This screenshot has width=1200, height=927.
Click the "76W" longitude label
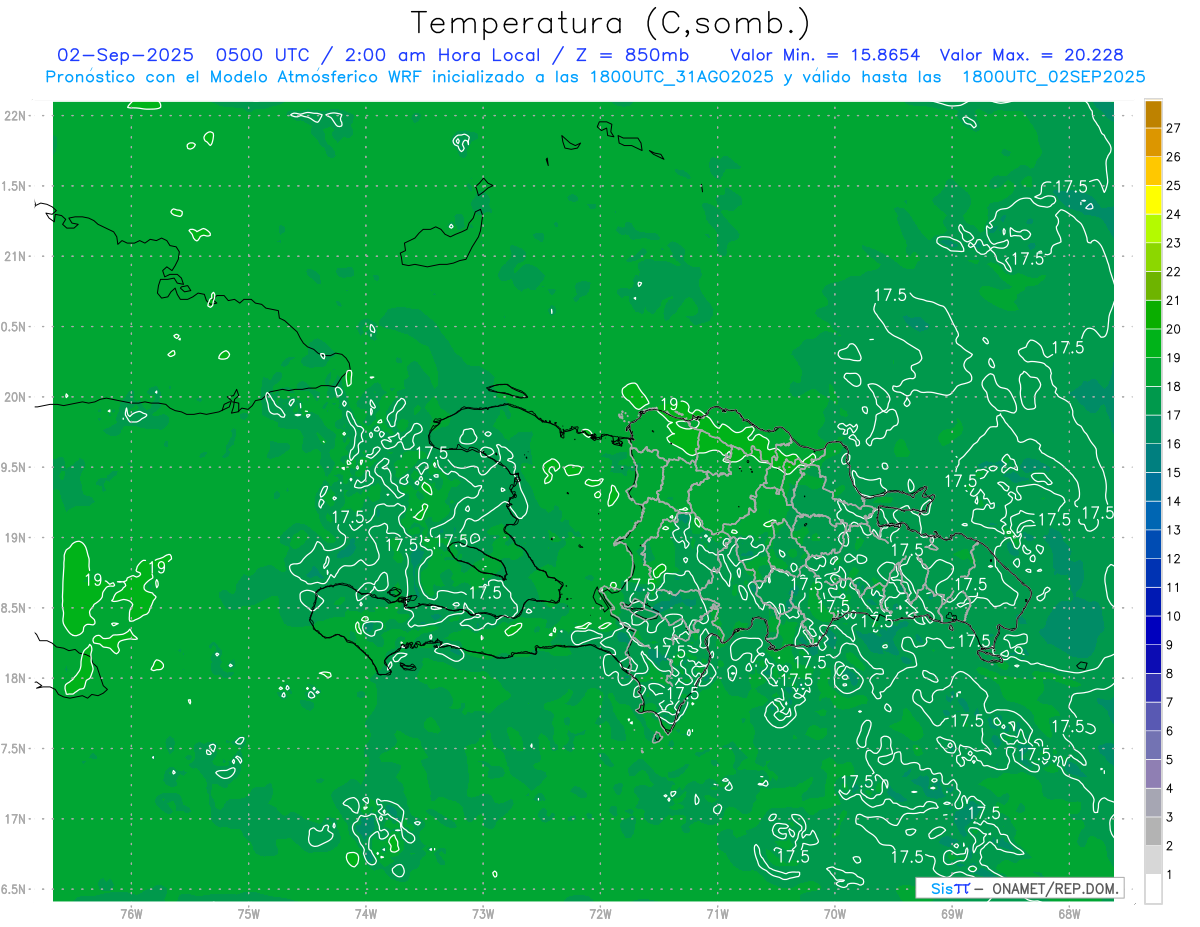point(131,914)
